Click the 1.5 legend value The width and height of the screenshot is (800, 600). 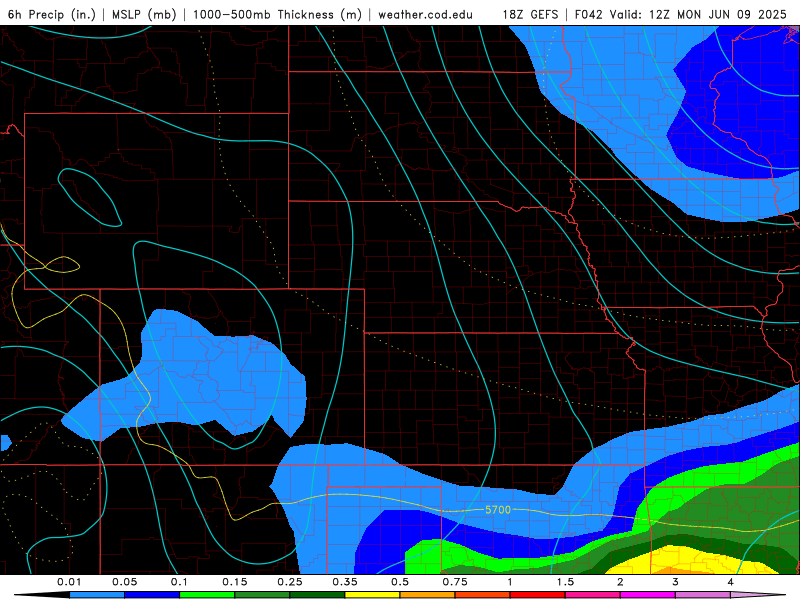click(x=565, y=582)
